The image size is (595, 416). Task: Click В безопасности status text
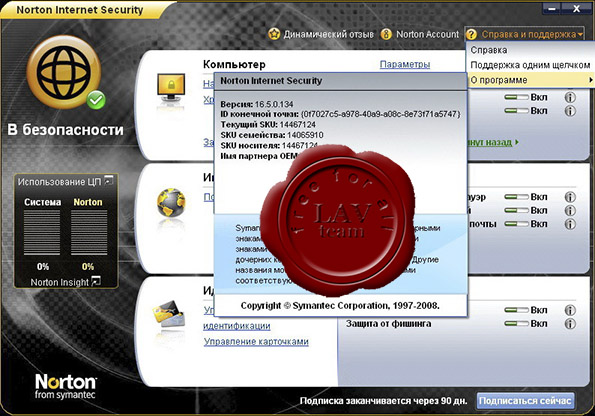(65, 130)
